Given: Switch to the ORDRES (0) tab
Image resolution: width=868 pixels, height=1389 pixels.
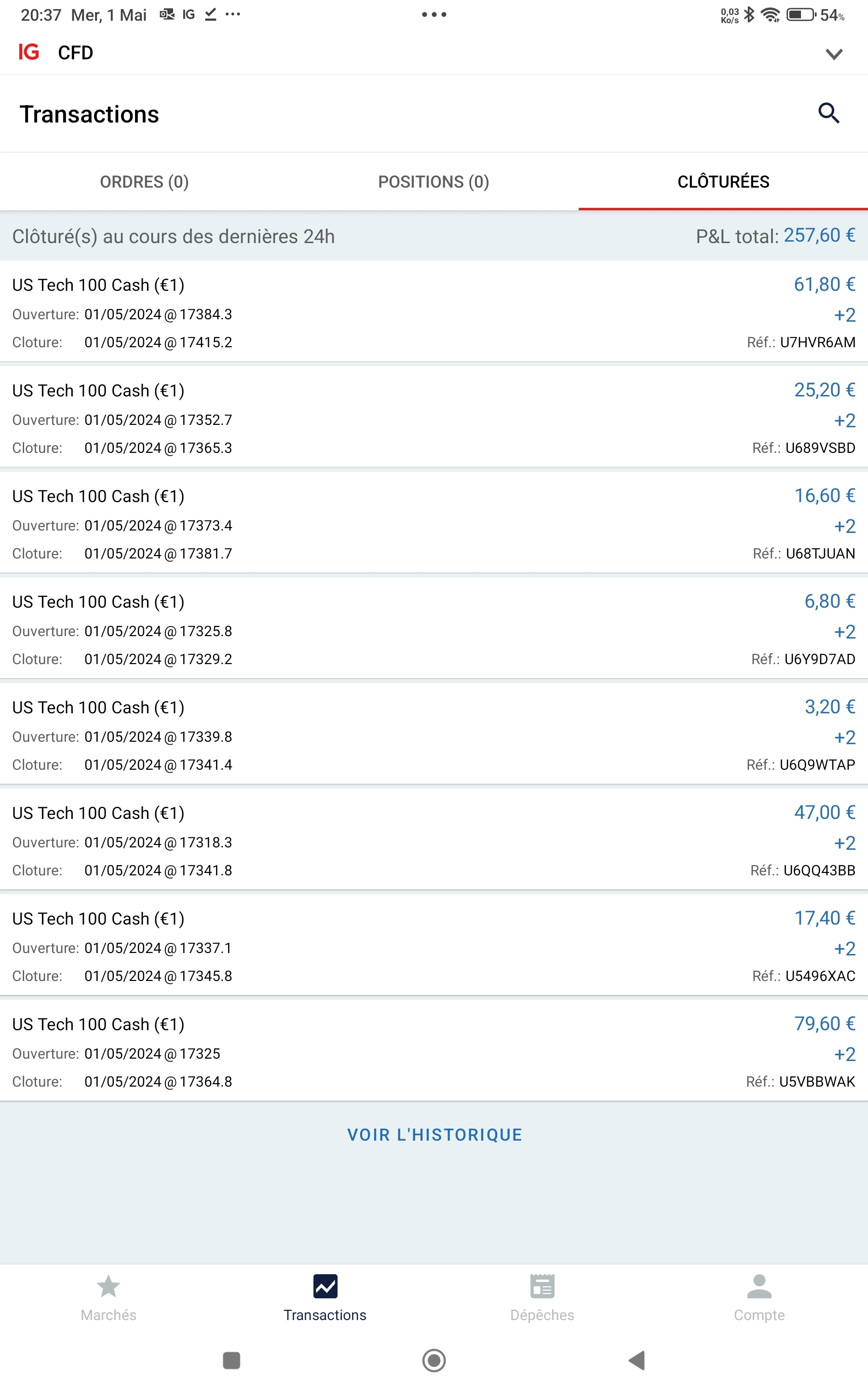Looking at the screenshot, I should 144,182.
